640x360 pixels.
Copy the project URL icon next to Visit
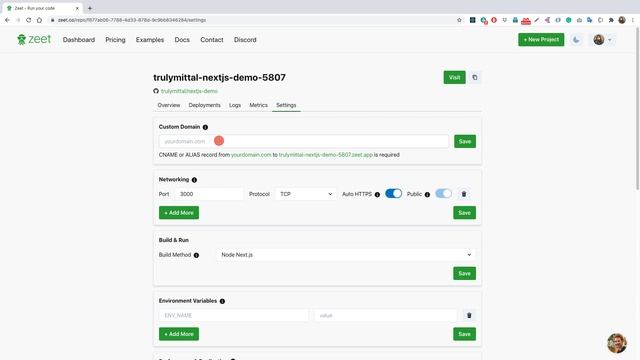475,78
